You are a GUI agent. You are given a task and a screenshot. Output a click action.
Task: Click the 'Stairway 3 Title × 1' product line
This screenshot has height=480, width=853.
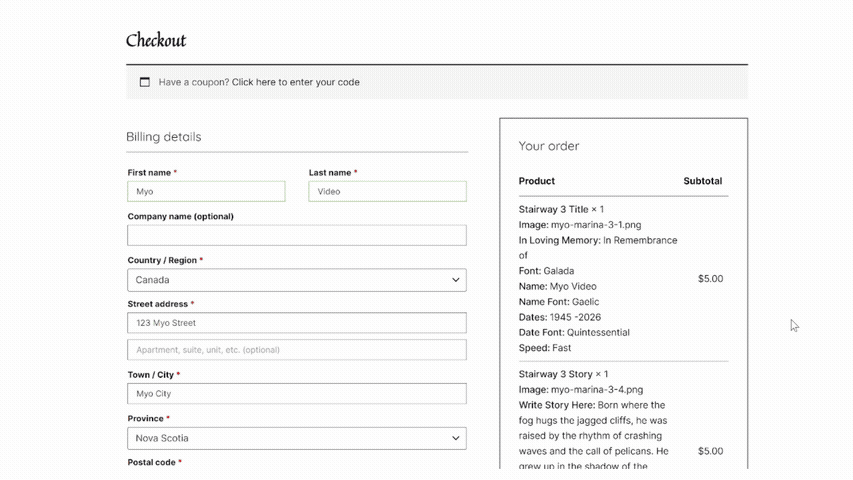[x=561, y=210]
